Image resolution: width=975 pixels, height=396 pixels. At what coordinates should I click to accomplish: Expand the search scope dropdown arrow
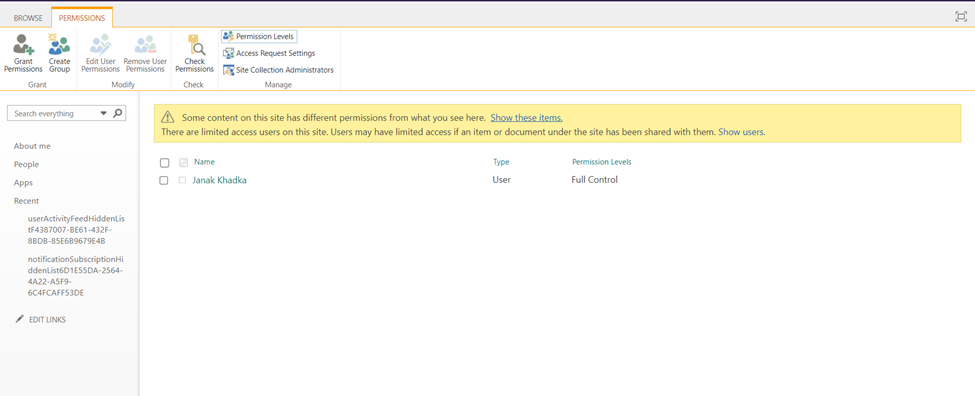pyautogui.click(x=104, y=114)
